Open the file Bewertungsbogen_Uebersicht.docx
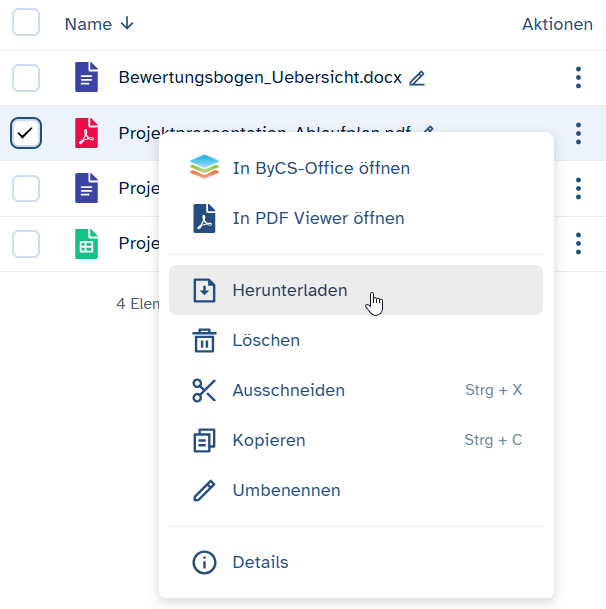This screenshot has height=609, width=606. click(x=259, y=78)
